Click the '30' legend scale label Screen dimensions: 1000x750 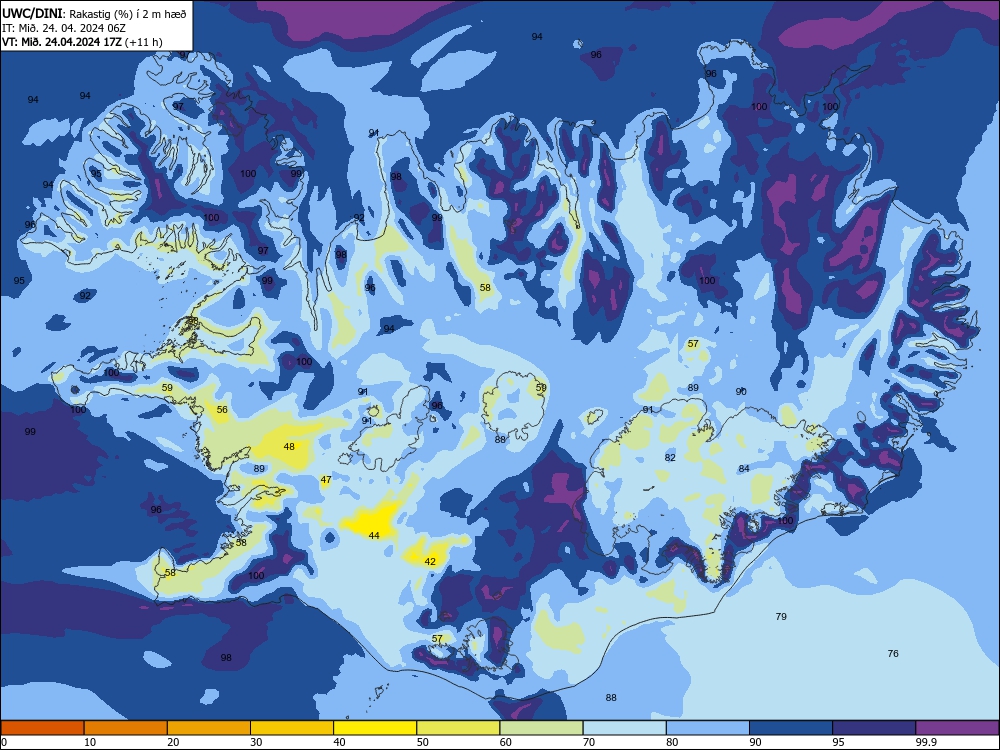click(256, 742)
